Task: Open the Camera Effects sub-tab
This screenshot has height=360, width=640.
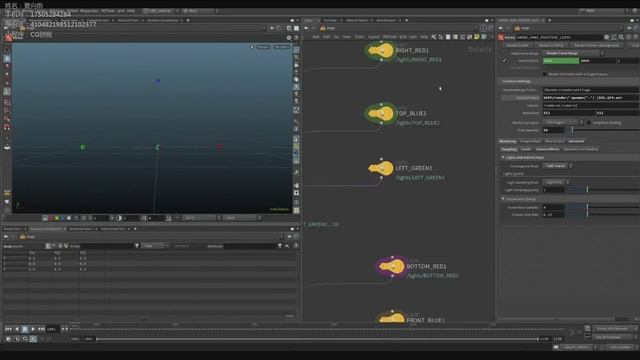Action: [547, 149]
